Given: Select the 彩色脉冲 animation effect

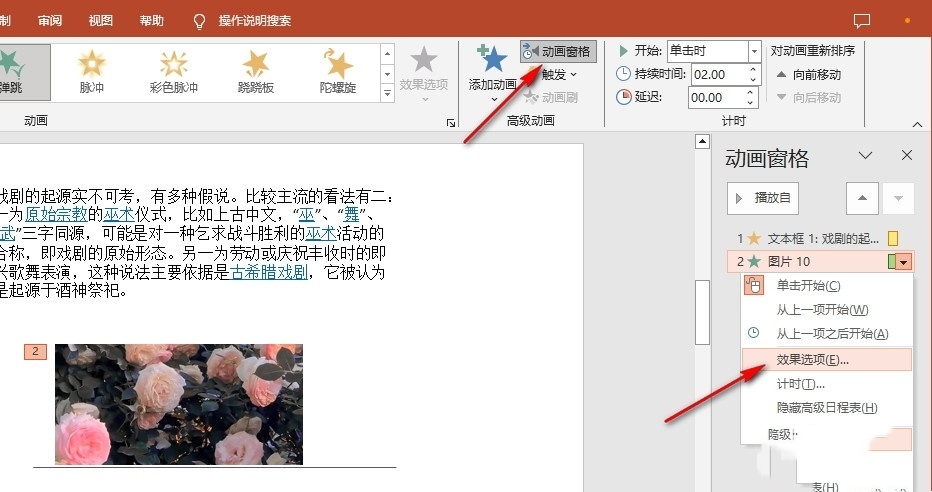Looking at the screenshot, I should click(174, 70).
